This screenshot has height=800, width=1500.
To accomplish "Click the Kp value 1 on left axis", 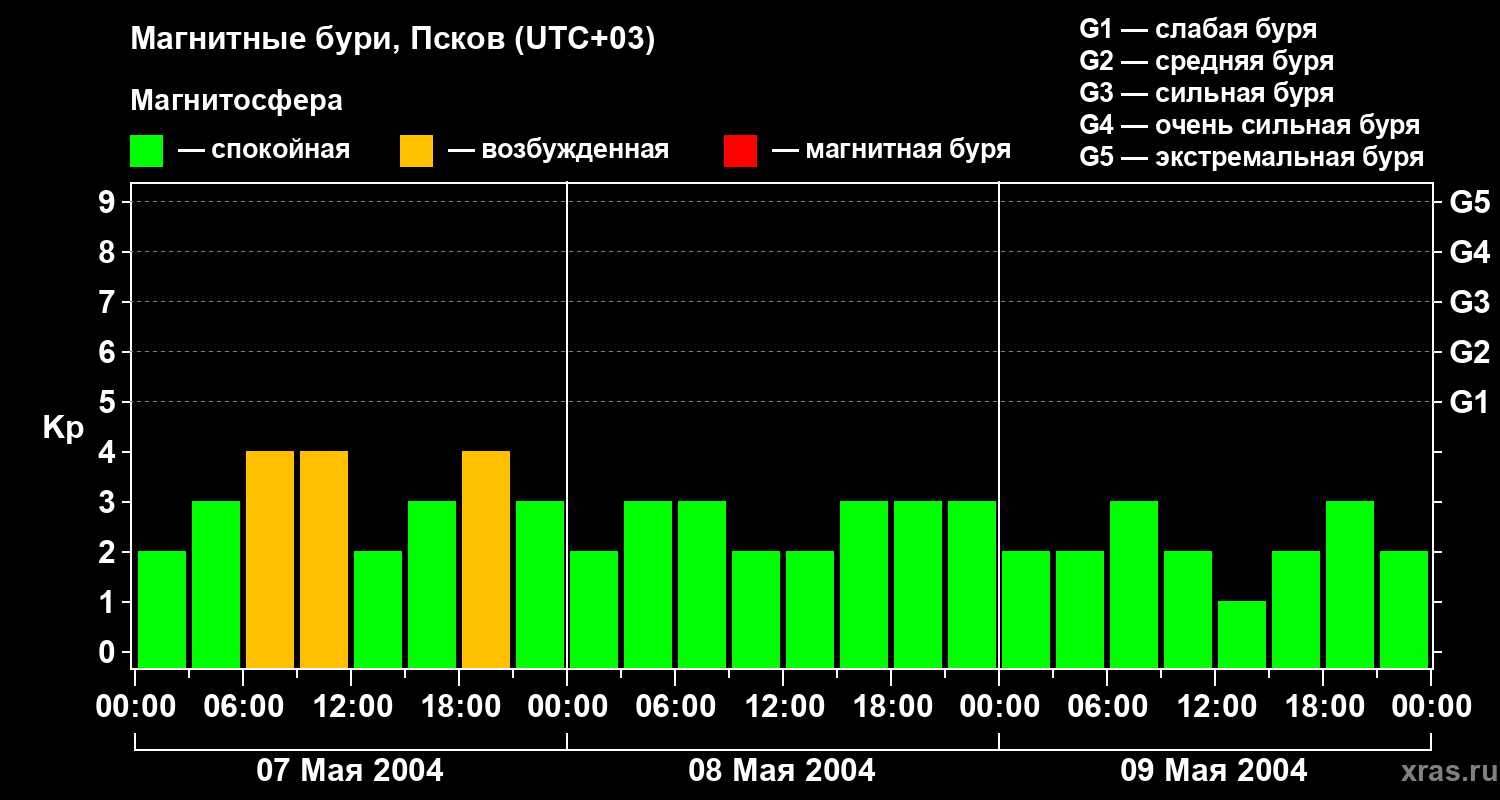I will (x=107, y=602).
